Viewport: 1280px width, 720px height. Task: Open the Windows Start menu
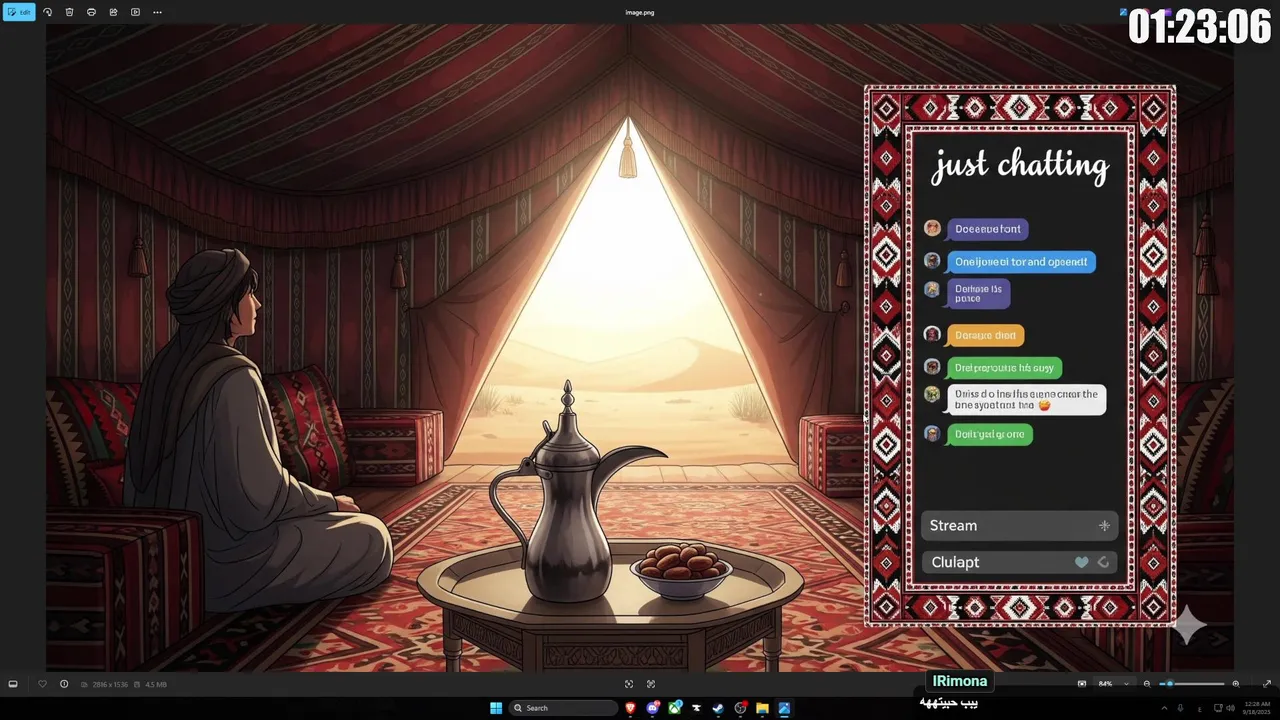coord(496,708)
